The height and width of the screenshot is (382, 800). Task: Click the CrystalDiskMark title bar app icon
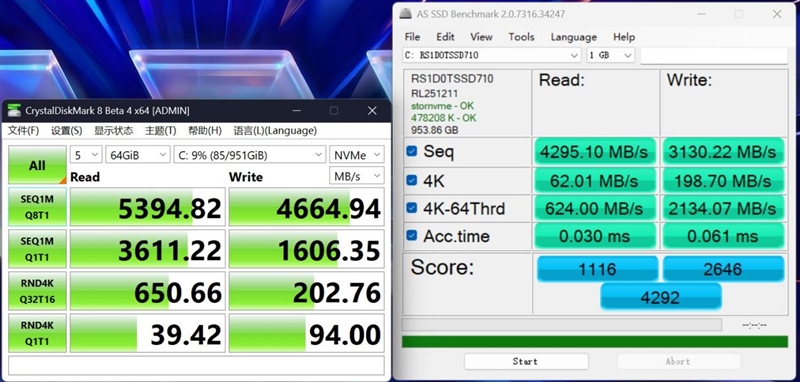[14, 111]
